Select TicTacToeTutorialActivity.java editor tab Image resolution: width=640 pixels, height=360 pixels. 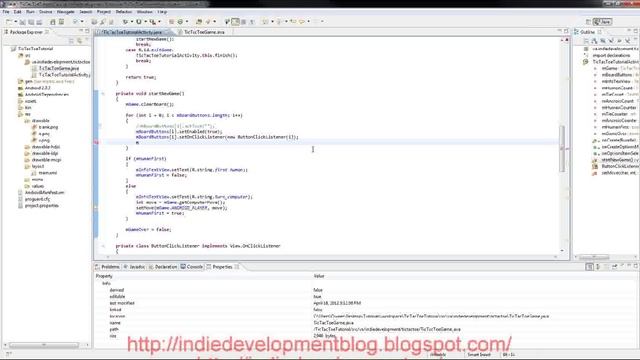[x=132, y=32]
